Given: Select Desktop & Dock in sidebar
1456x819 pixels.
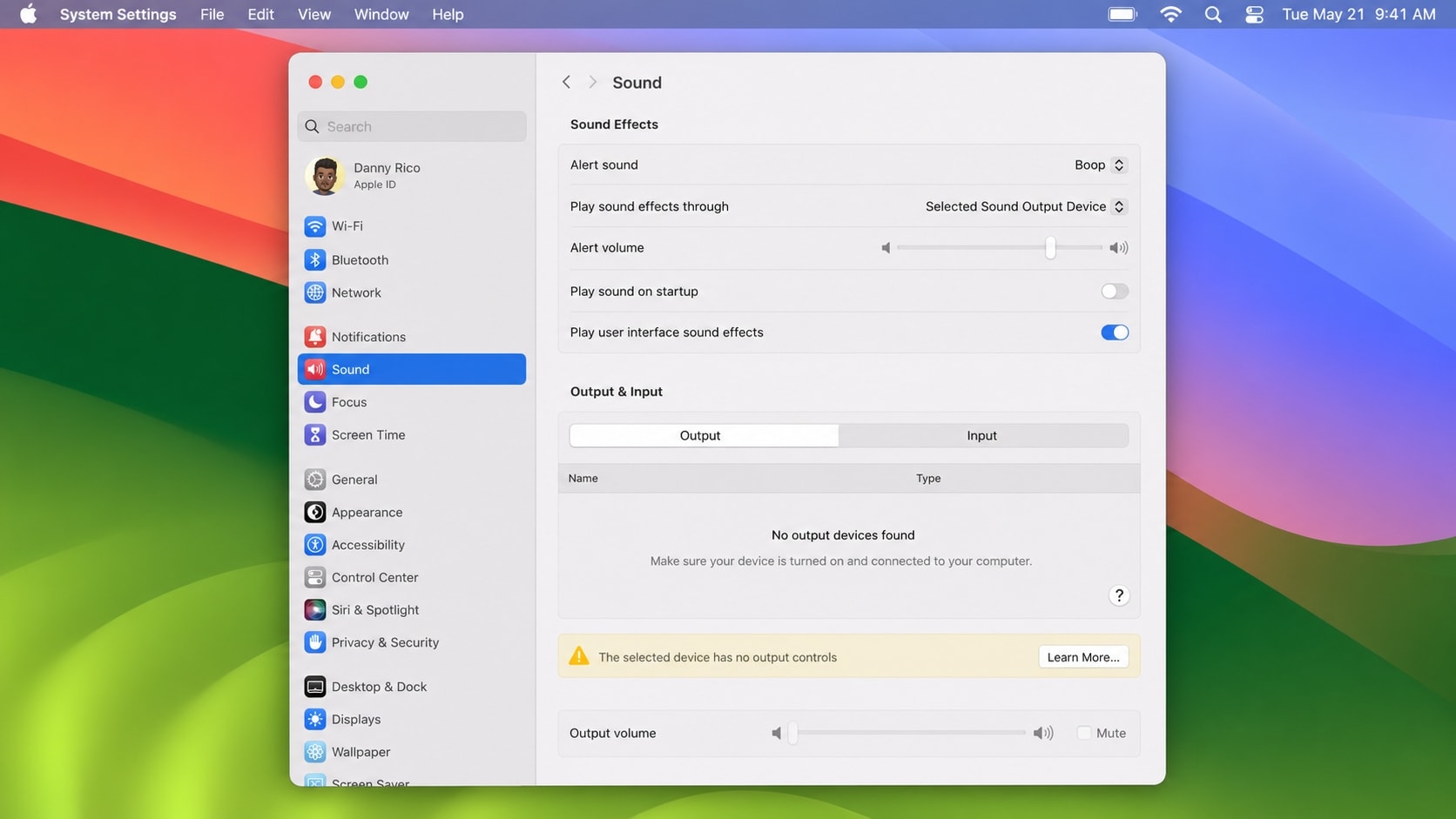Looking at the screenshot, I should coord(411,687).
